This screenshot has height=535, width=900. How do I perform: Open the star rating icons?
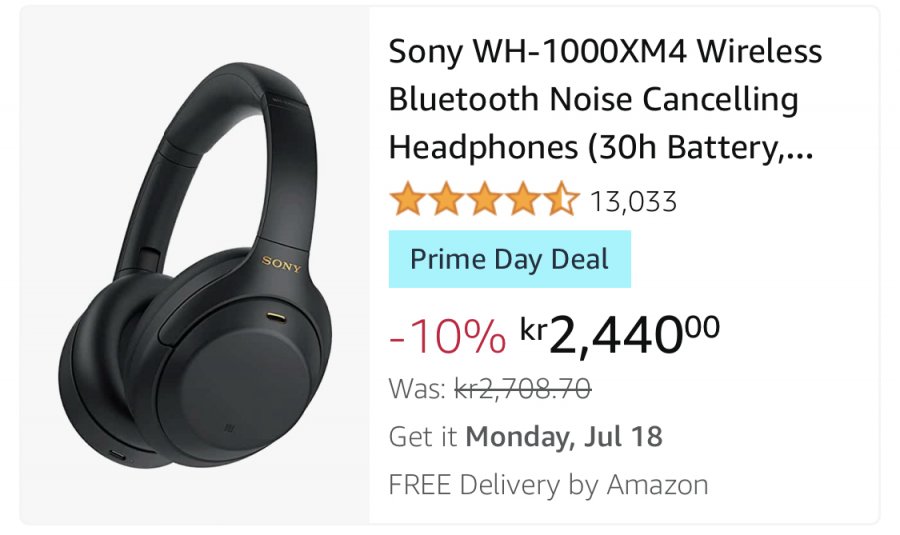point(484,199)
